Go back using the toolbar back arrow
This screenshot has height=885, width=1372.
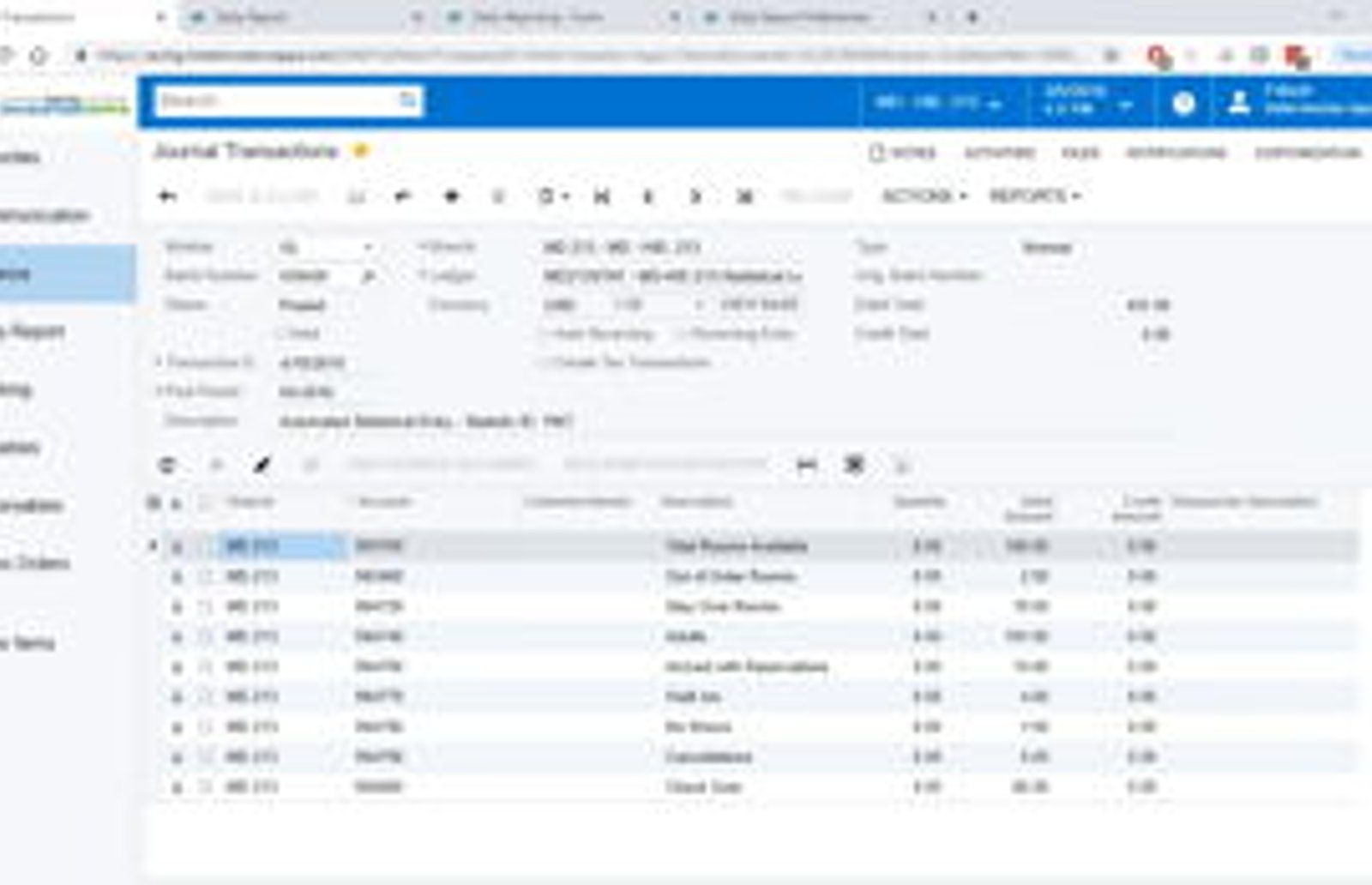167,196
